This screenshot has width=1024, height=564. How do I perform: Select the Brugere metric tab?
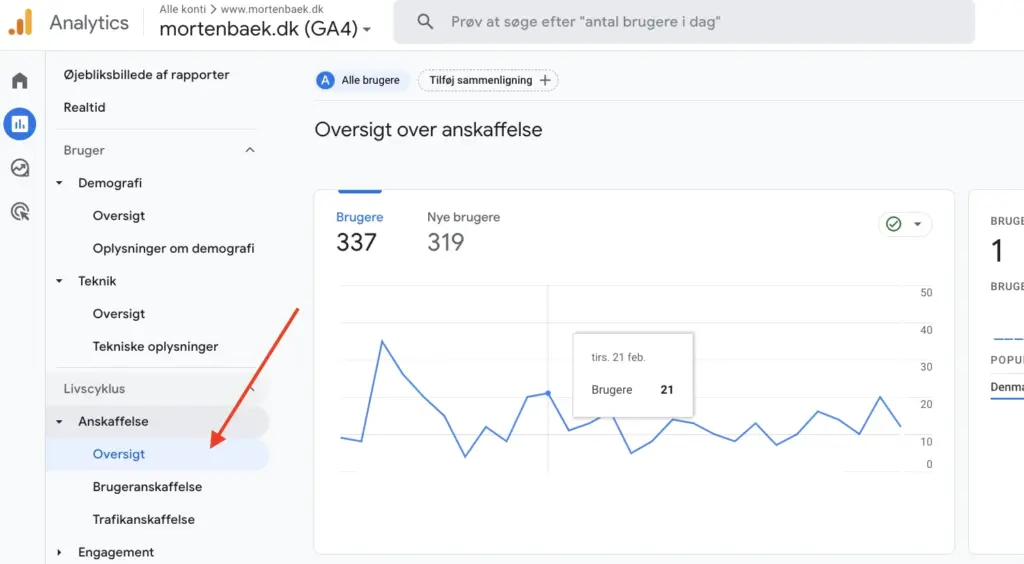pyautogui.click(x=358, y=231)
